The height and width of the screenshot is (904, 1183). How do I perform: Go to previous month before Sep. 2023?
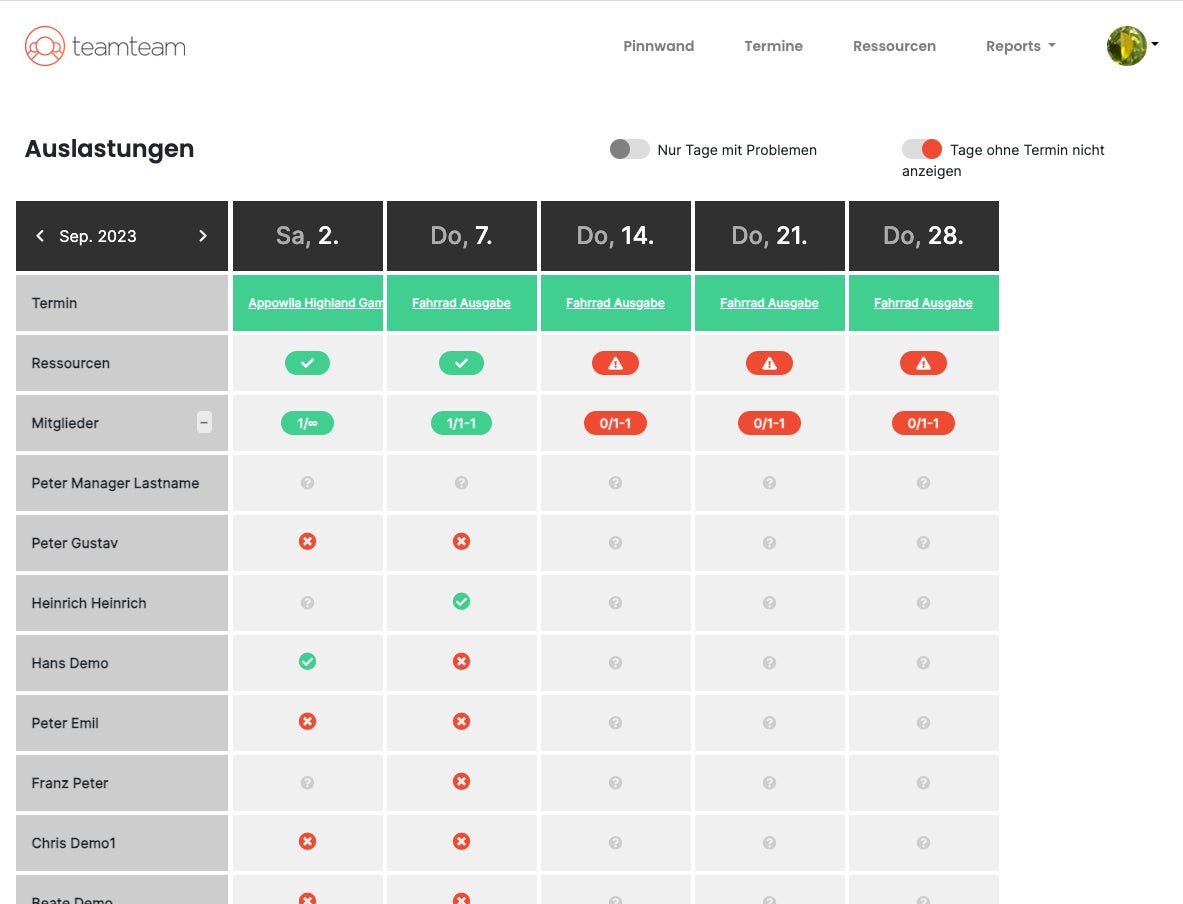(x=40, y=236)
